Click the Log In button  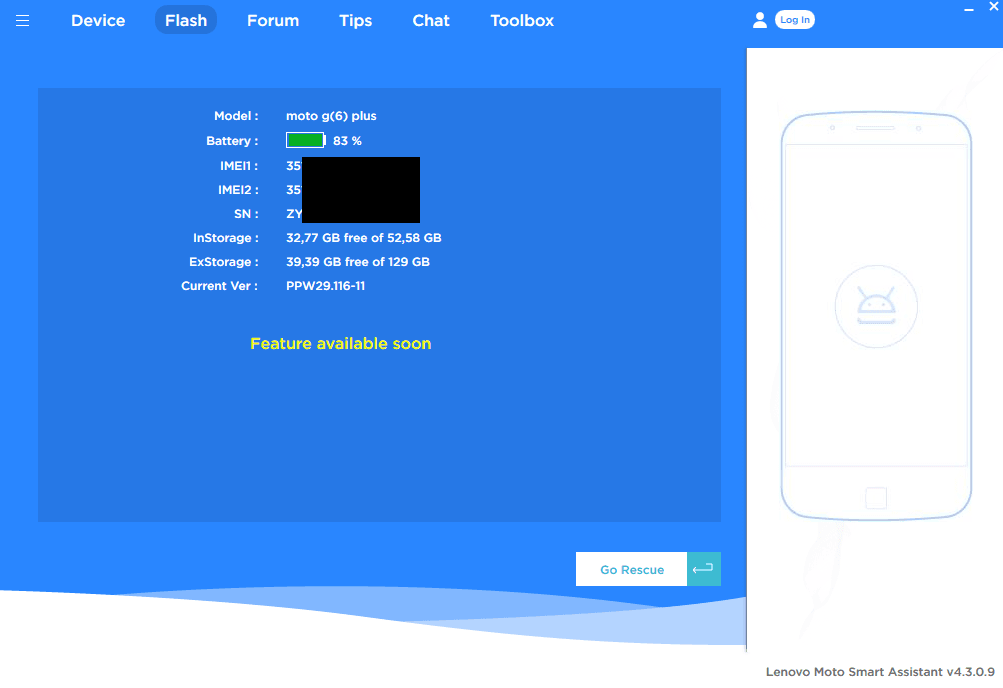click(794, 20)
